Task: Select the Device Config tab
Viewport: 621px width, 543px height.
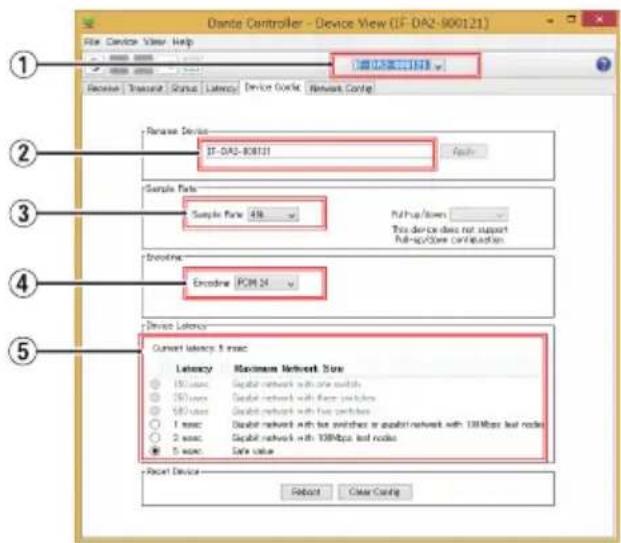Action: coord(272,88)
